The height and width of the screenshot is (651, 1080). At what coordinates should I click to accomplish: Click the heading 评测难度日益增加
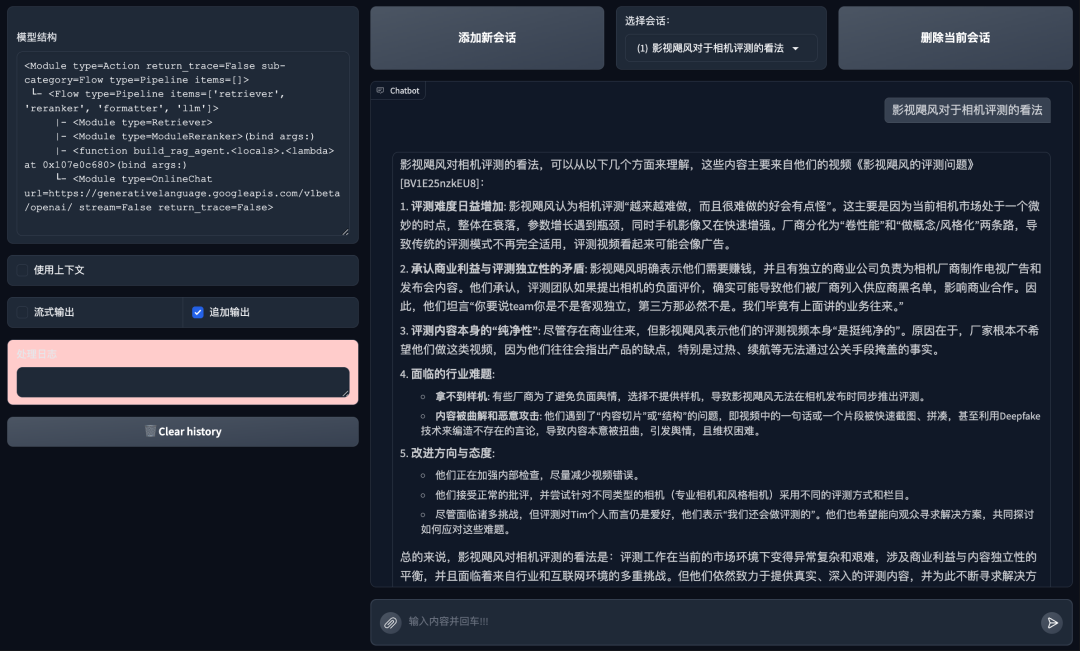coord(457,206)
